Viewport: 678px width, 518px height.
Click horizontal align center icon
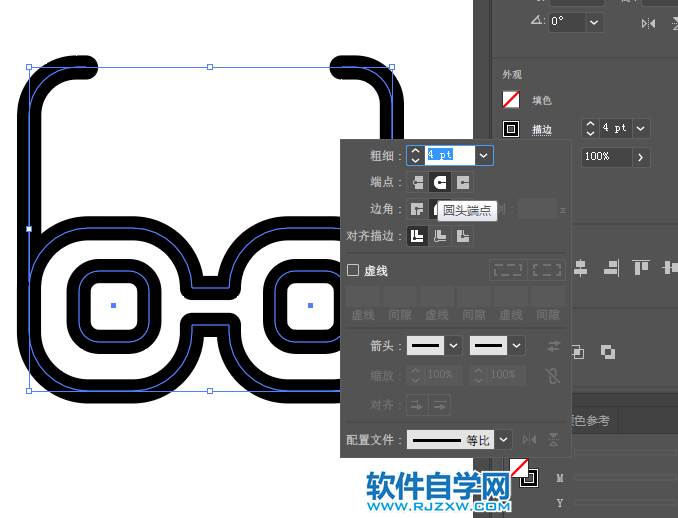click(x=580, y=268)
